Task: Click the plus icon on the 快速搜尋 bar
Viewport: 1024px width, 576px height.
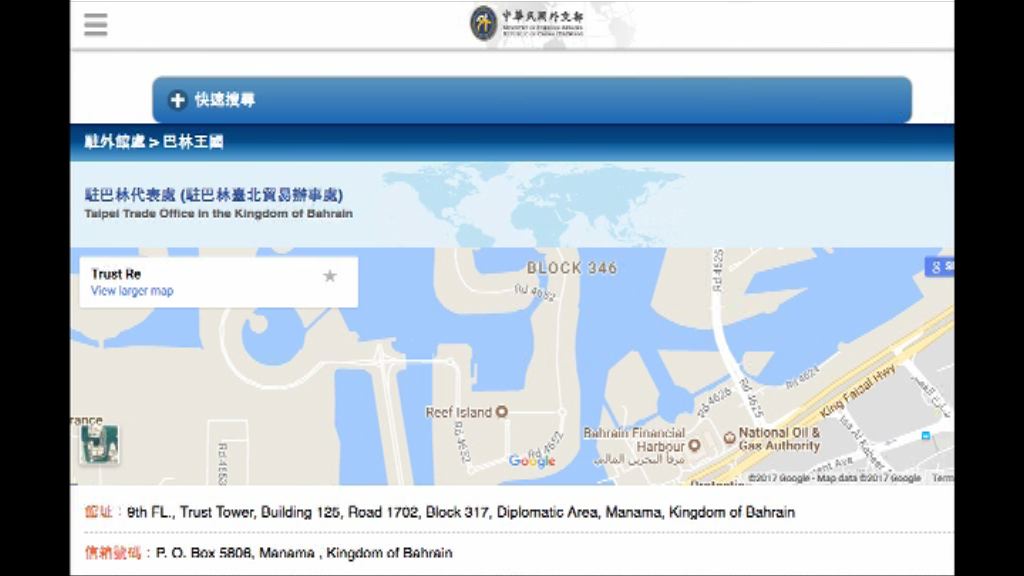Action: tap(176, 100)
